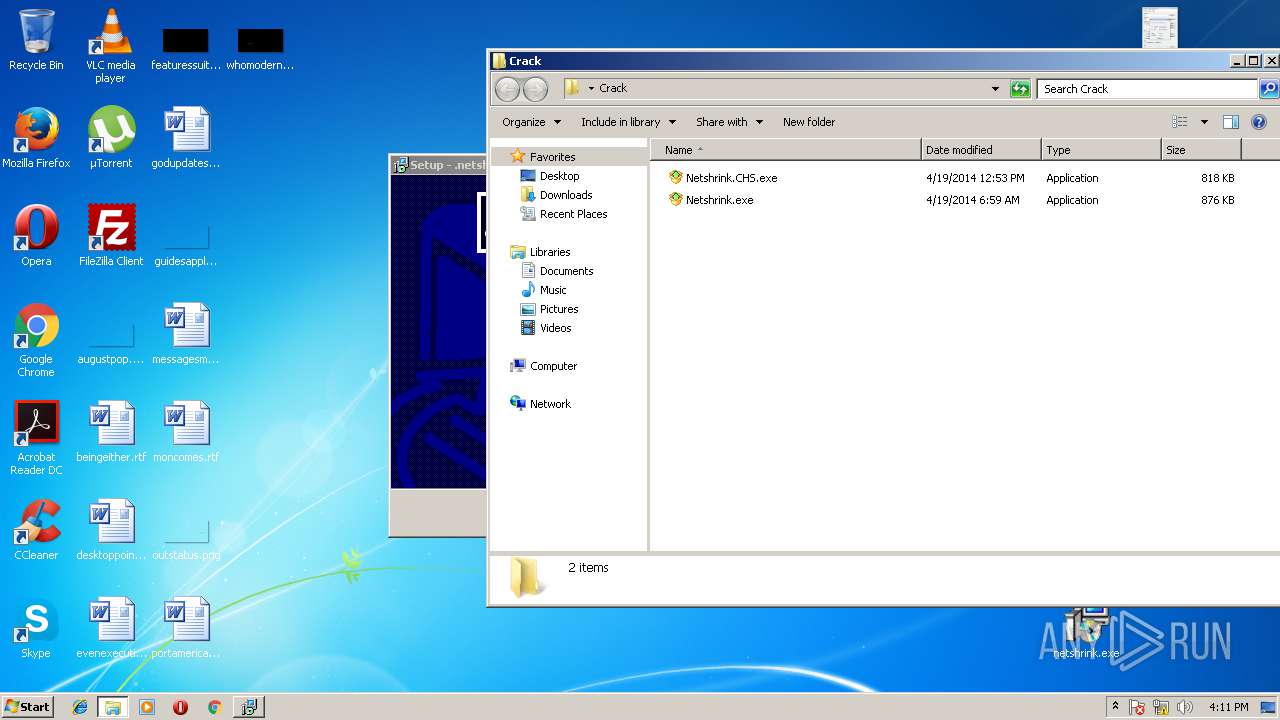Select messagesm document on desktop
Viewport: 1280px width, 720px height.
click(185, 334)
